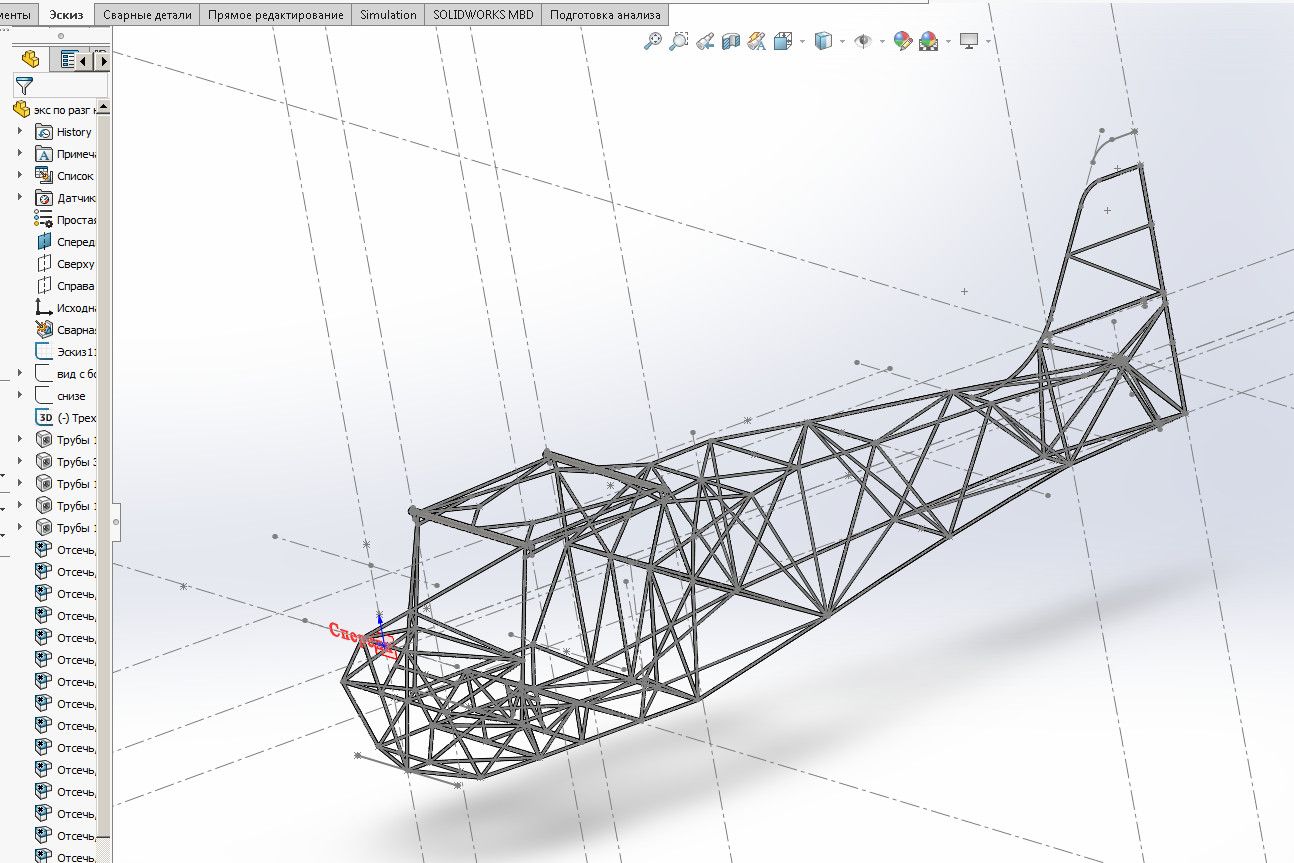1294x863 pixels.
Task: Open the Dynamic Annotation Views icon
Action: [x=756, y=41]
